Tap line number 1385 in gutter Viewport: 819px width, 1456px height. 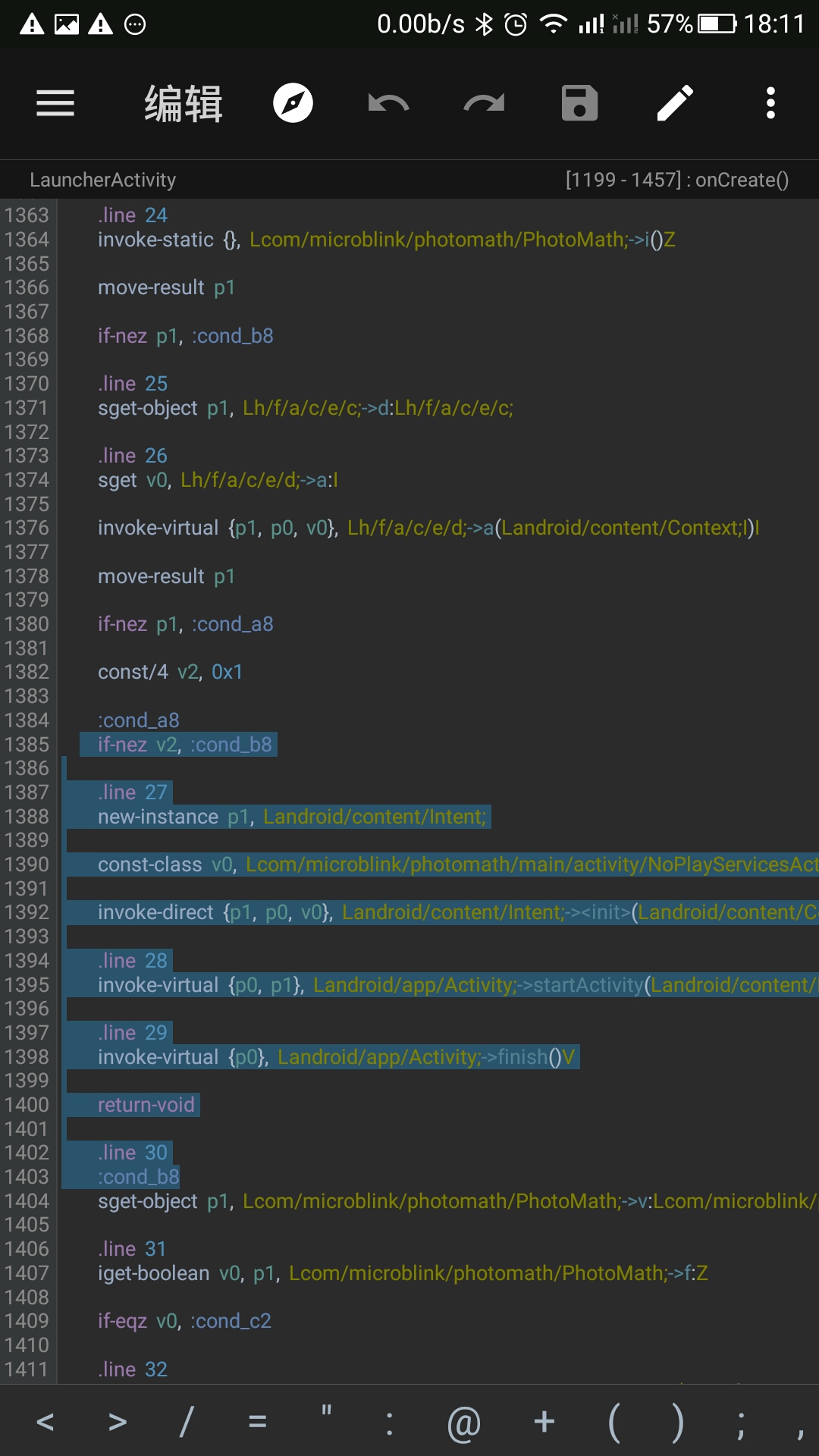[x=27, y=745]
